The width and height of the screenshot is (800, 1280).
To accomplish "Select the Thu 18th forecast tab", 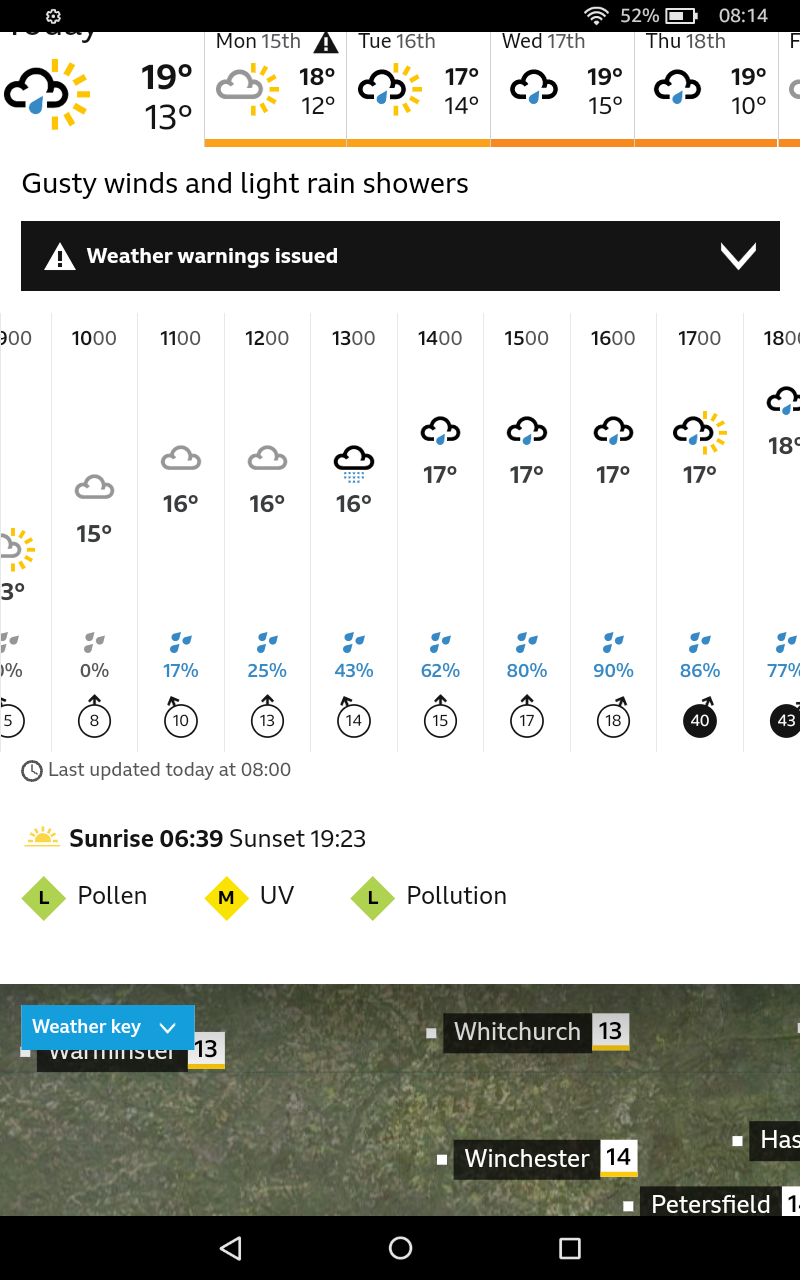I will pos(706,88).
